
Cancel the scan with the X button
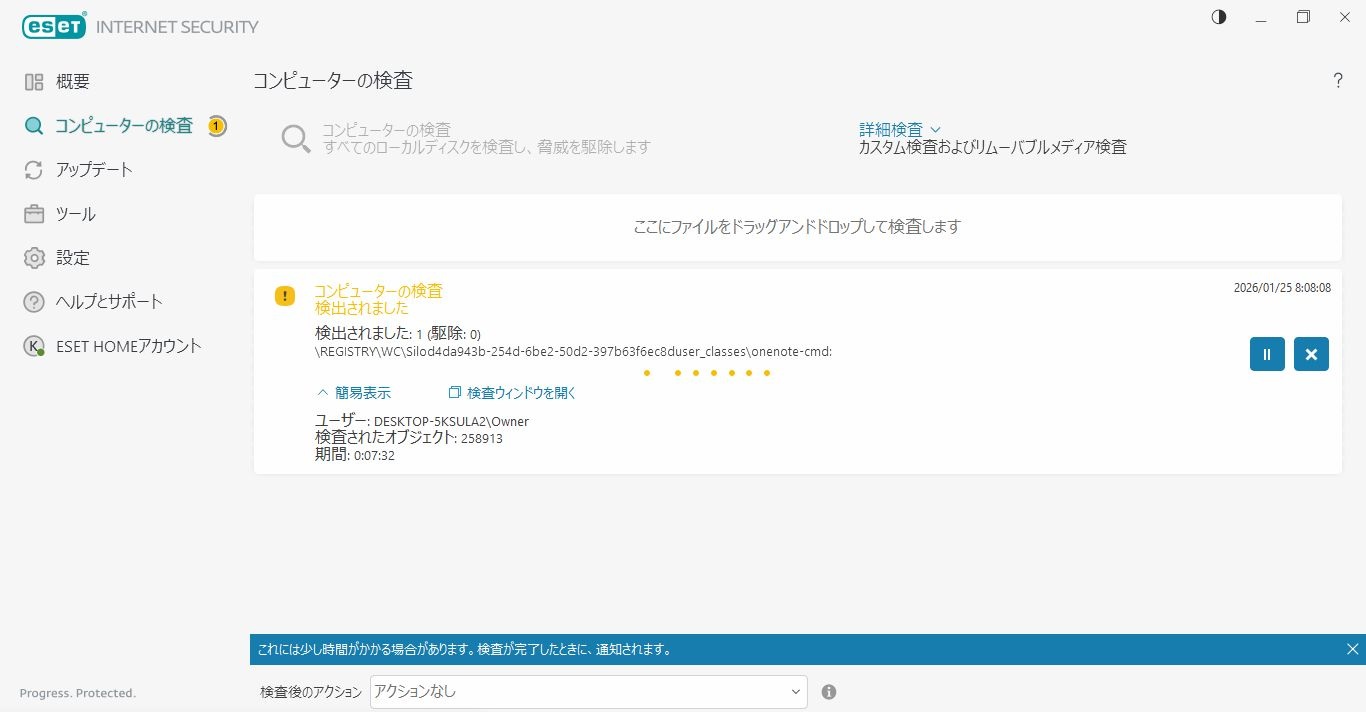[1311, 354]
